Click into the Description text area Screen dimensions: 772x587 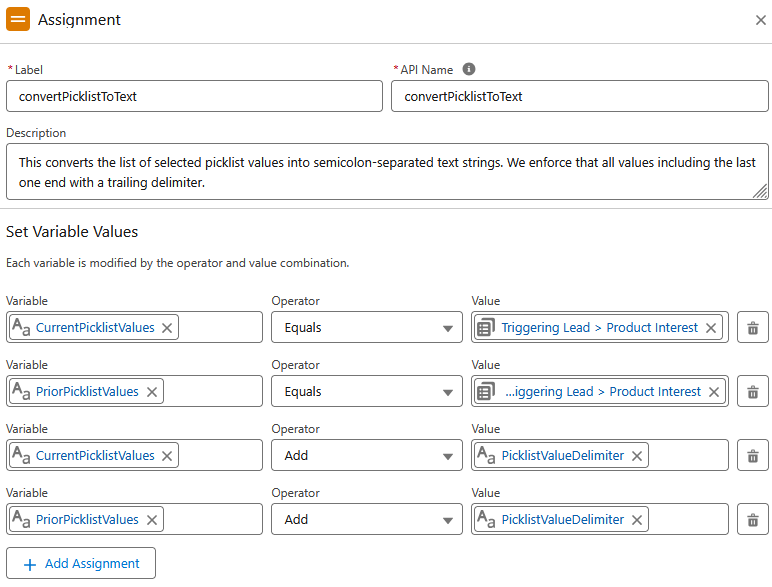point(387,172)
